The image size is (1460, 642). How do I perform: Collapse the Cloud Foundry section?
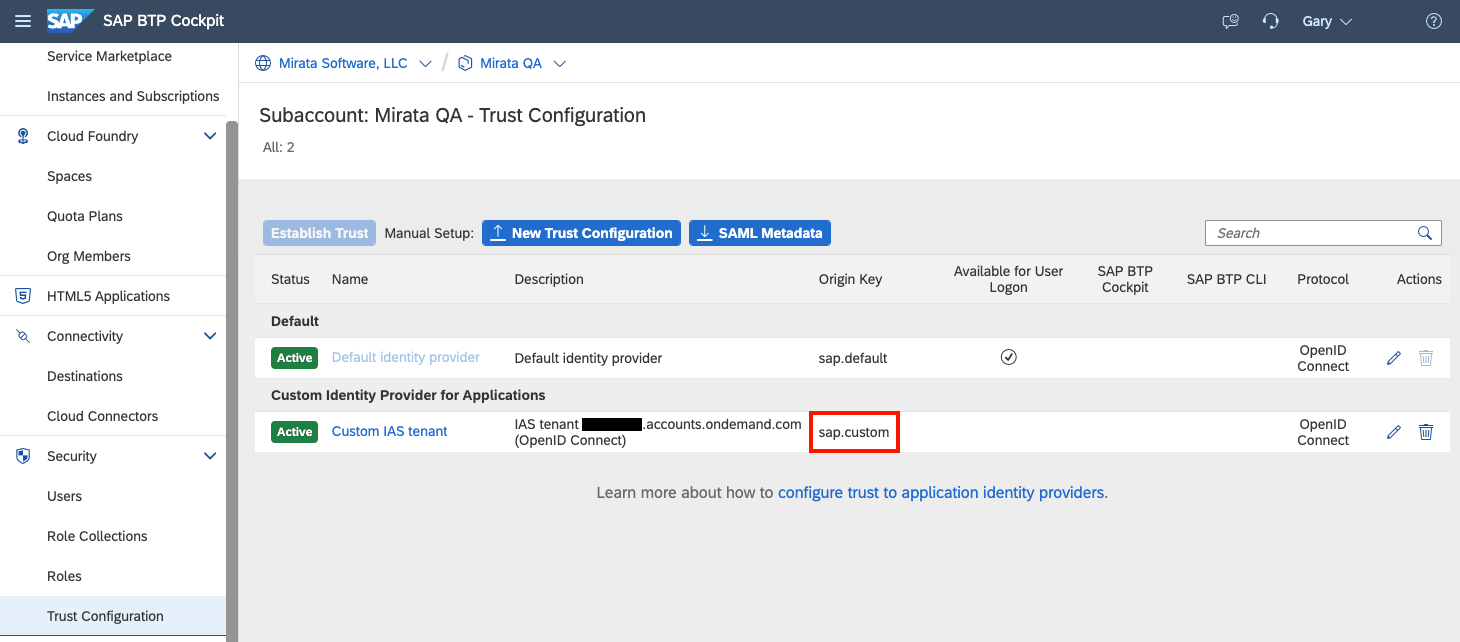point(210,136)
